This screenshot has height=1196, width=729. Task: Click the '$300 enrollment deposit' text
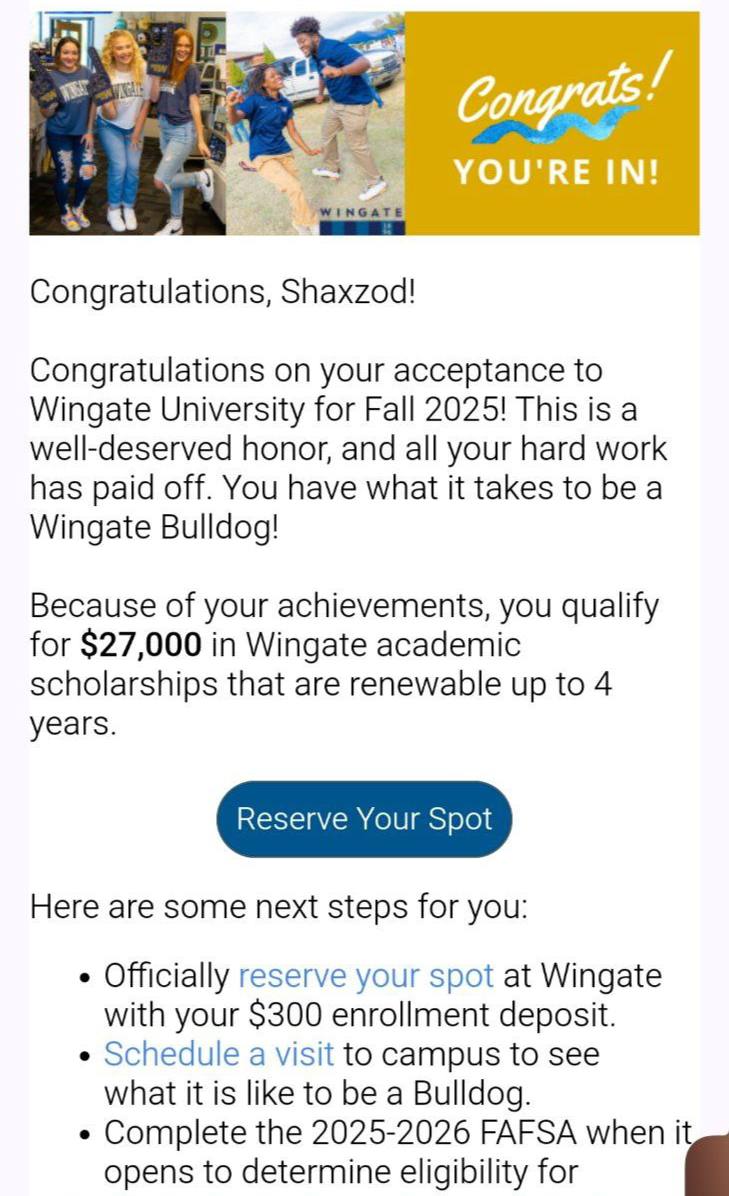click(x=432, y=1015)
